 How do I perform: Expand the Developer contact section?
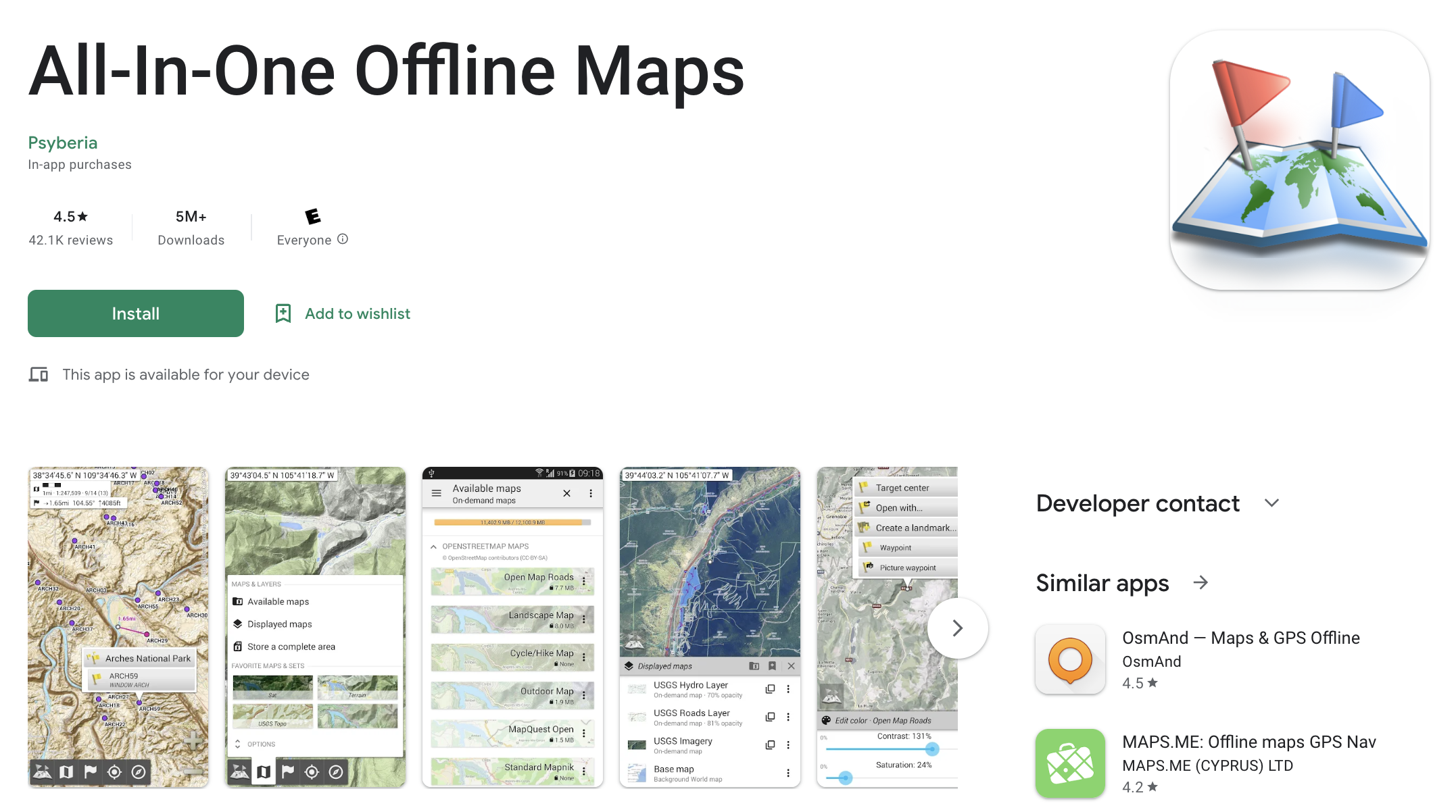(x=1271, y=503)
